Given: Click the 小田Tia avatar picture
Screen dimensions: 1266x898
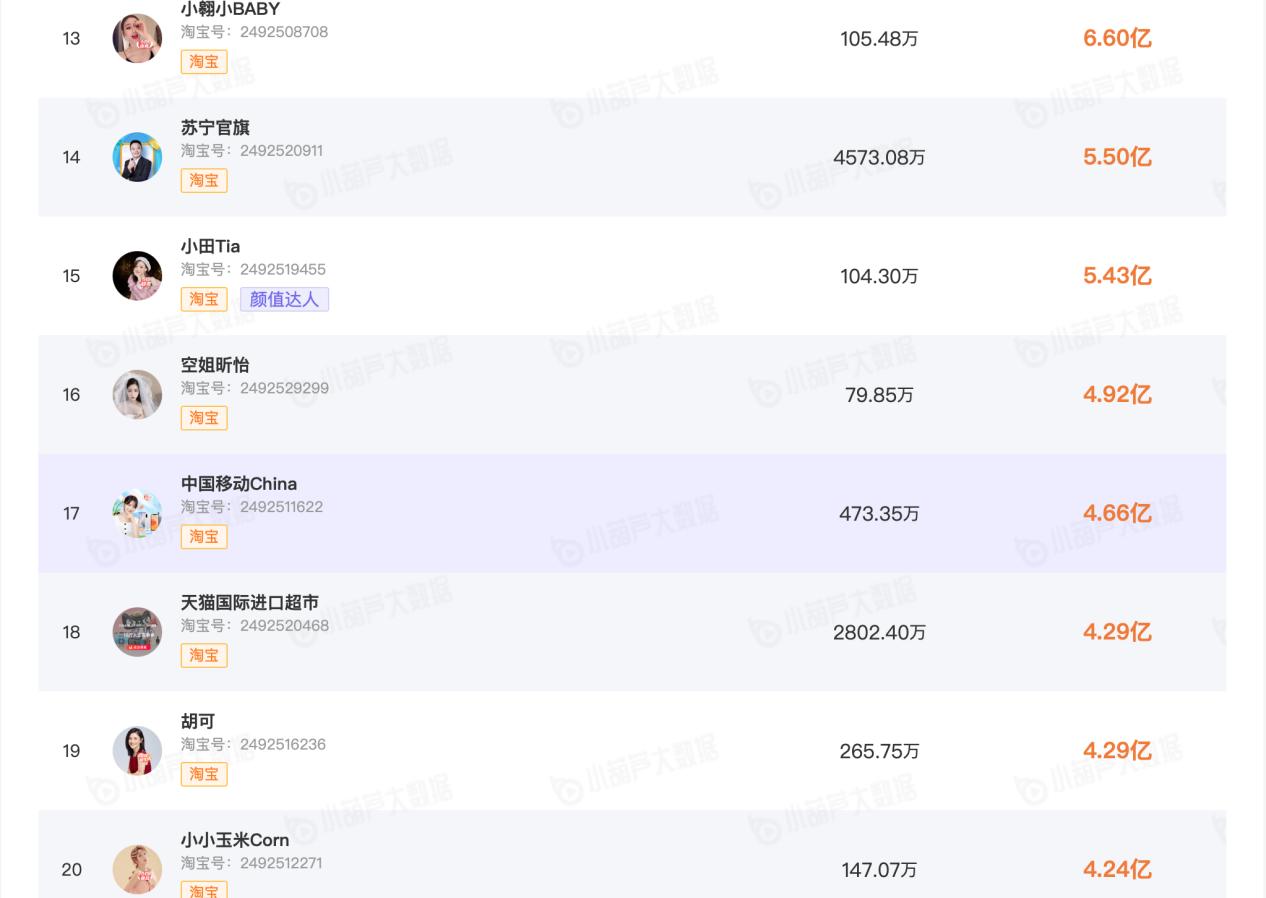Looking at the screenshot, I should (137, 276).
